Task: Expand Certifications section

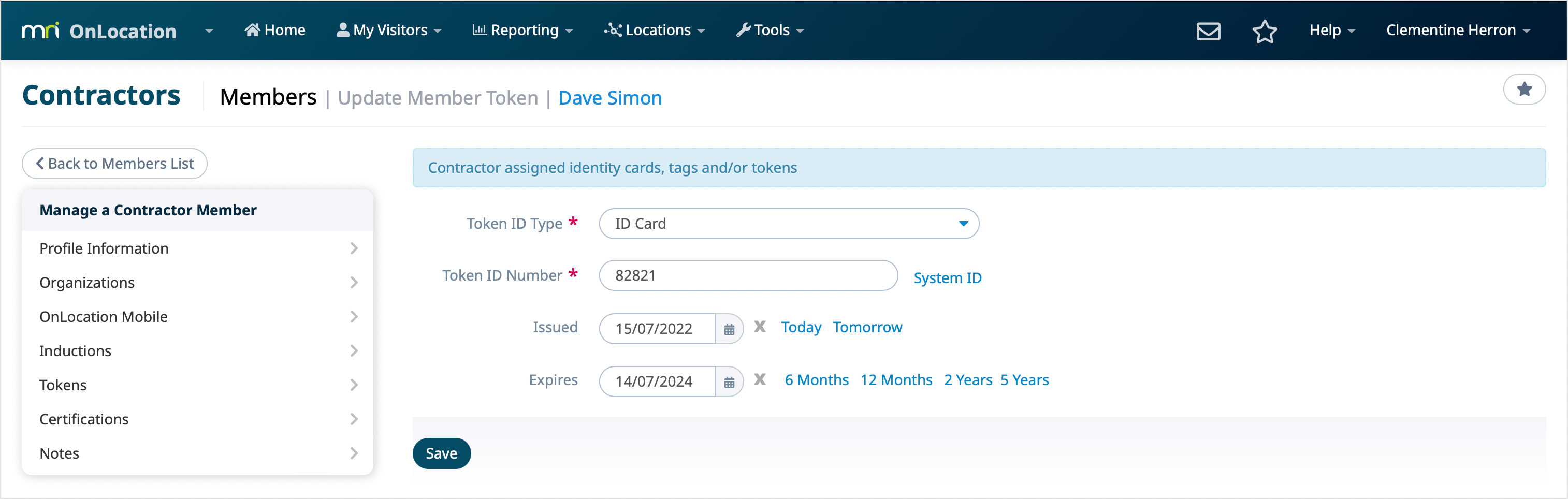Action: (x=197, y=419)
